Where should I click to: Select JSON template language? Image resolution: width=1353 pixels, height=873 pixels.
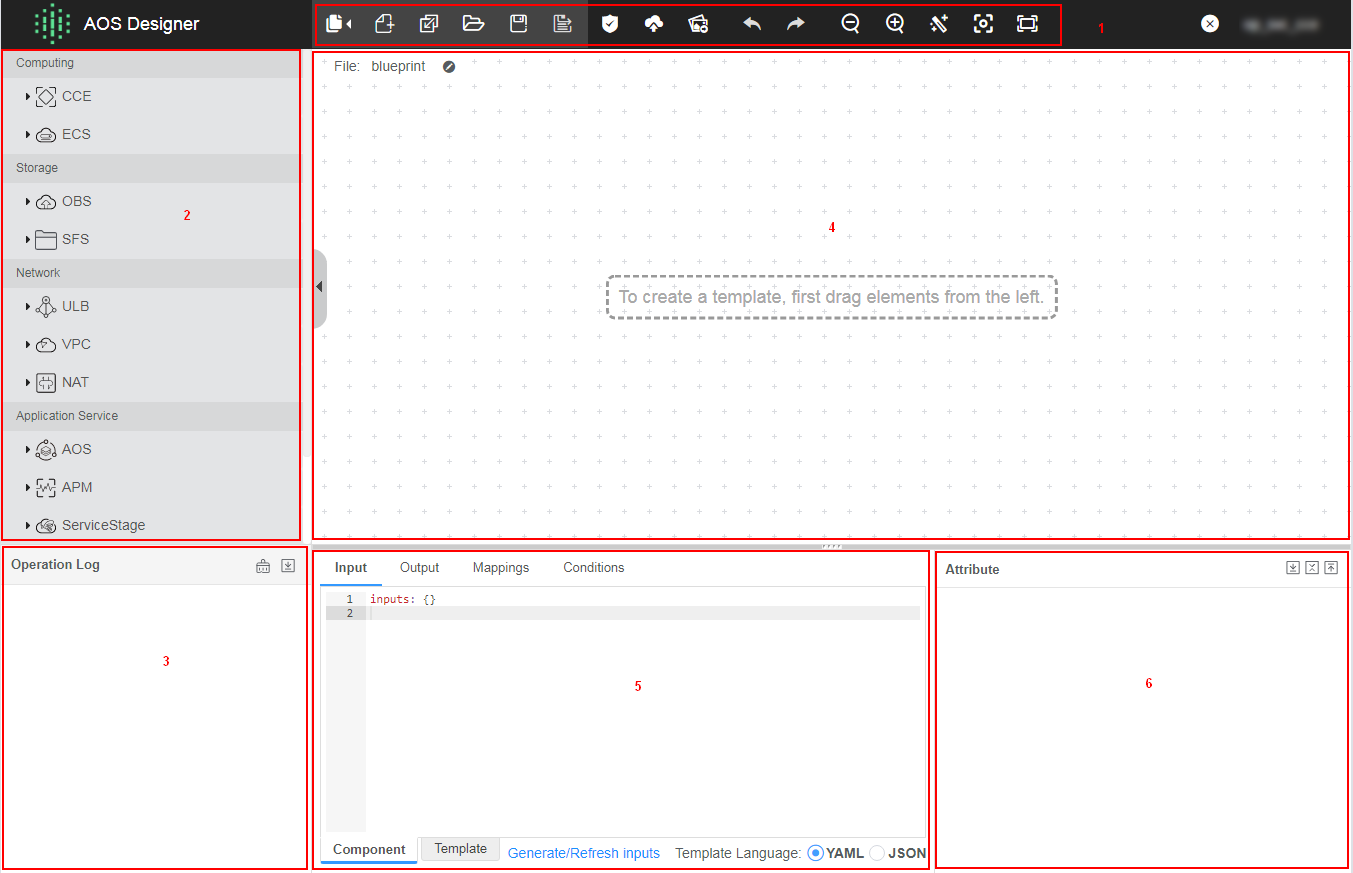point(877,853)
